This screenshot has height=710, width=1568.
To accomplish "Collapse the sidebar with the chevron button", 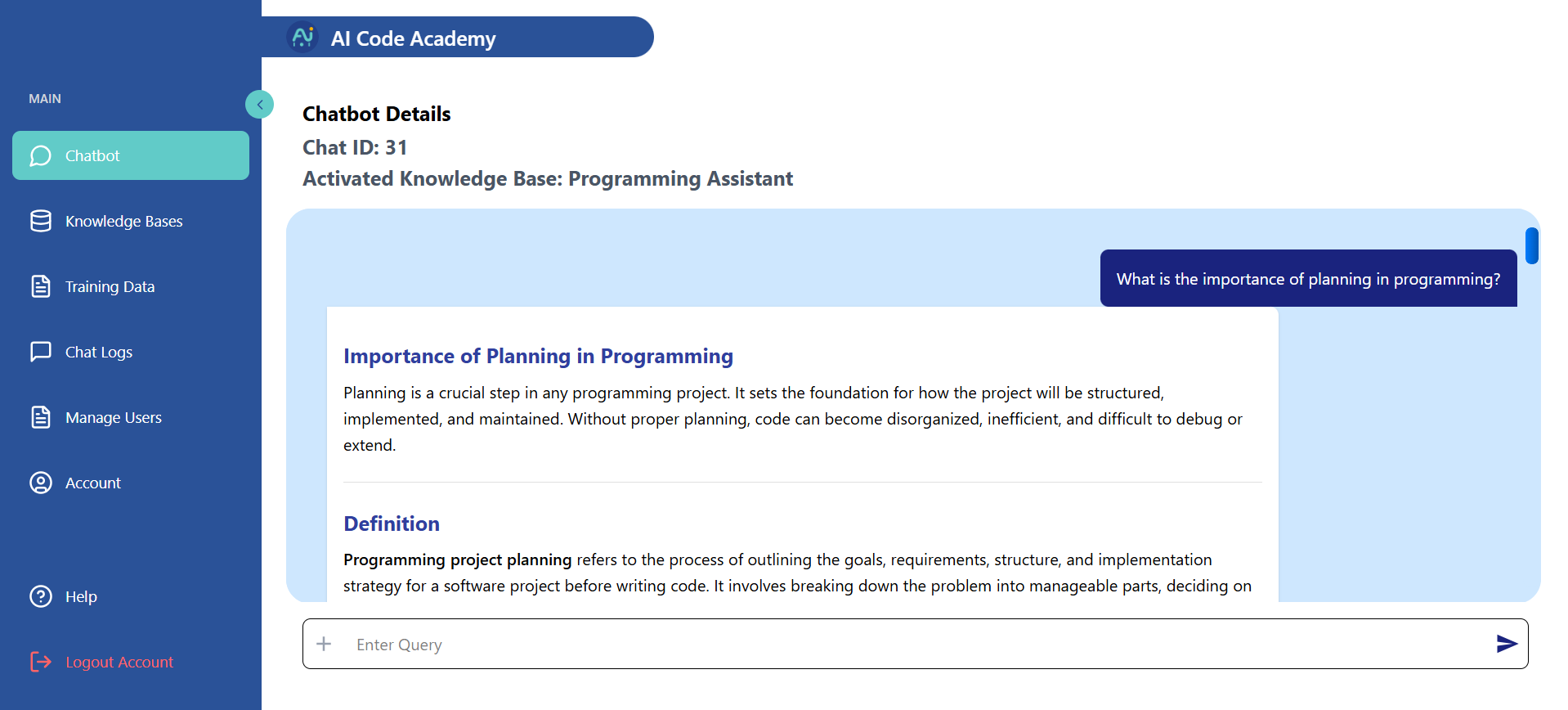I will pos(259,104).
